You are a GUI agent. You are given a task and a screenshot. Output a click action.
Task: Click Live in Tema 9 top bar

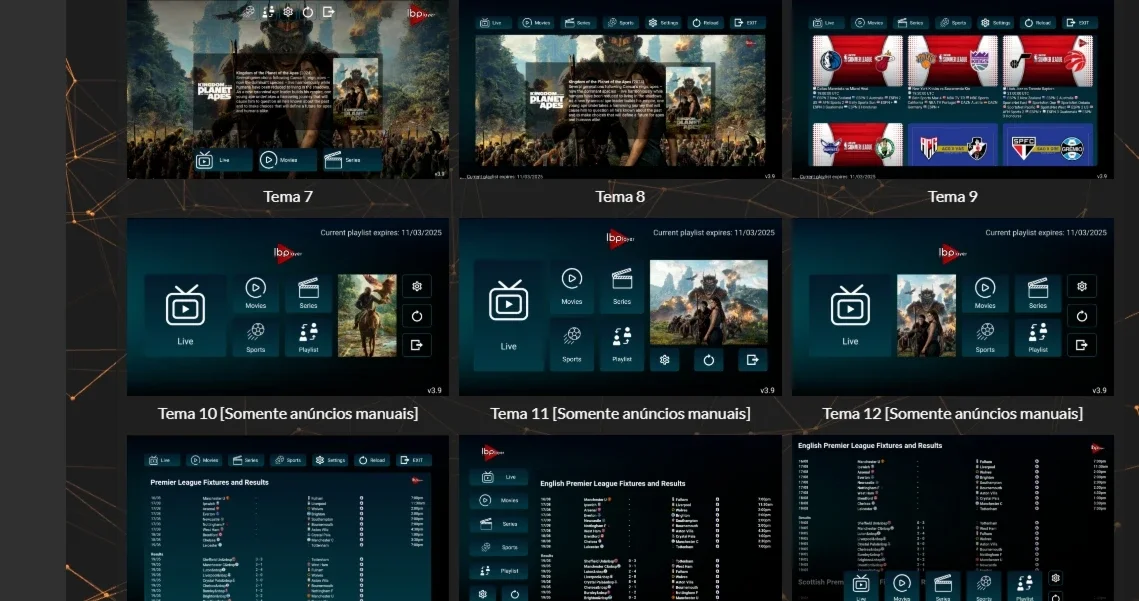(824, 23)
